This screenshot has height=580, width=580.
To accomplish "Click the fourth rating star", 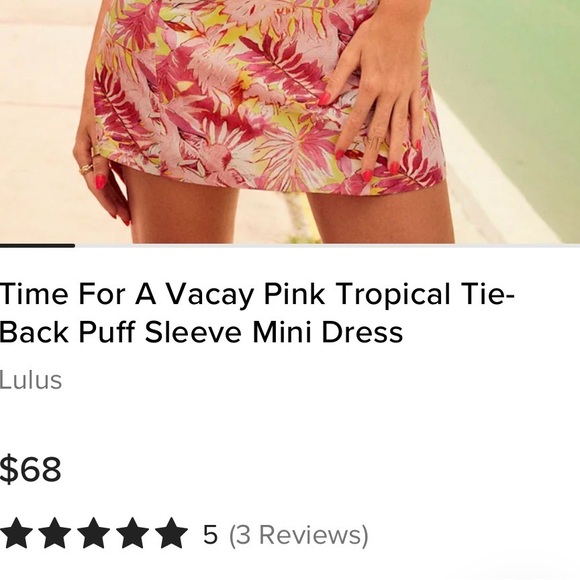I will [132, 533].
